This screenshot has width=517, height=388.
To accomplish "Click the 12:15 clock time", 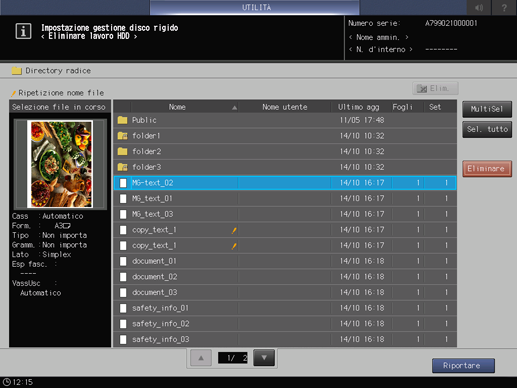I will pos(23,382).
